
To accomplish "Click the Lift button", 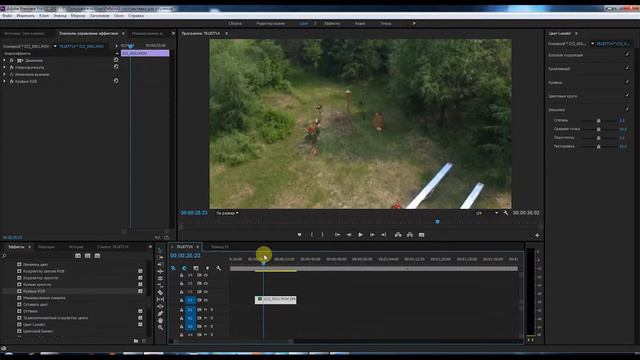I will coord(398,235).
